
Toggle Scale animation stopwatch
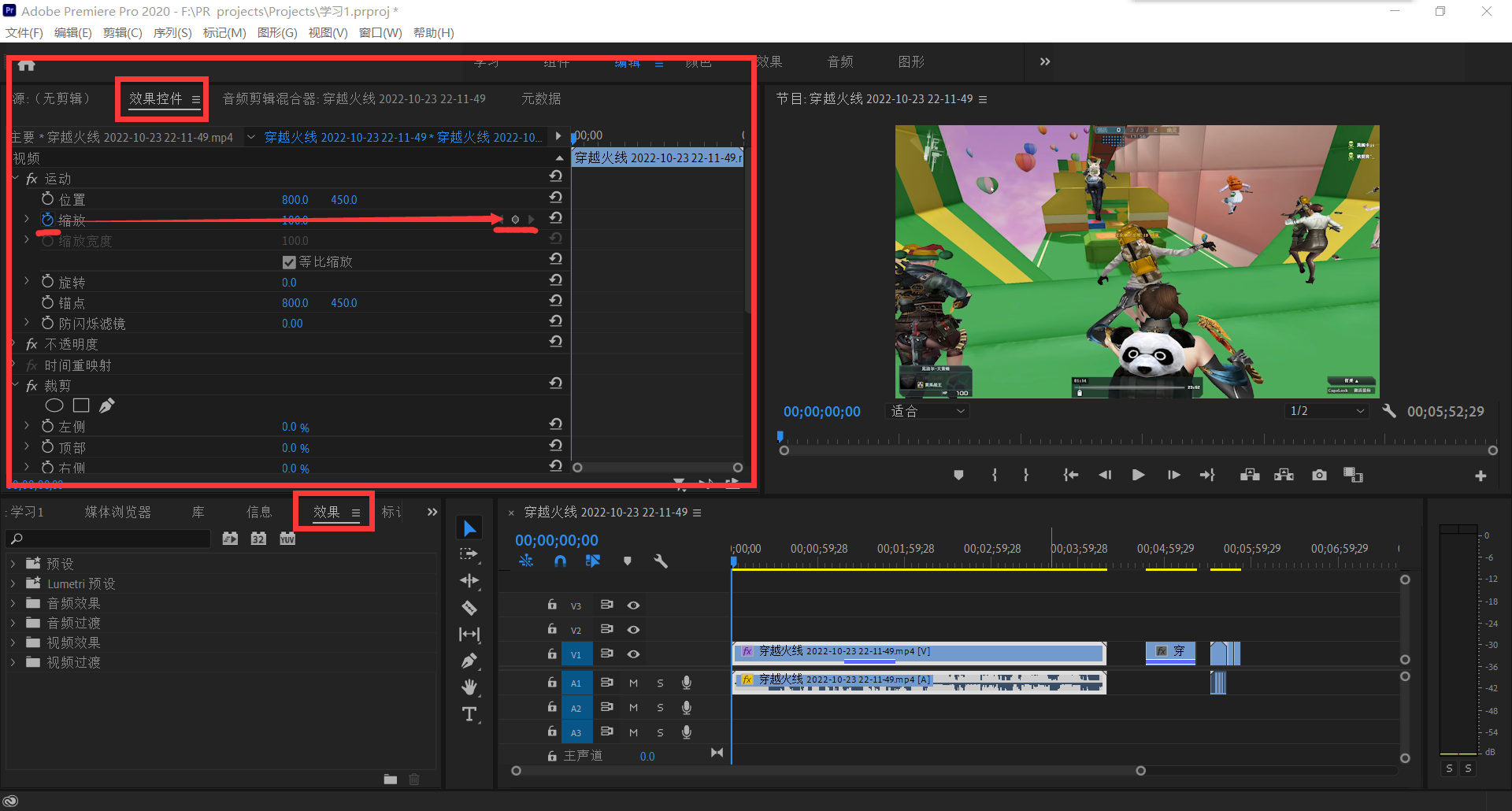coord(47,220)
